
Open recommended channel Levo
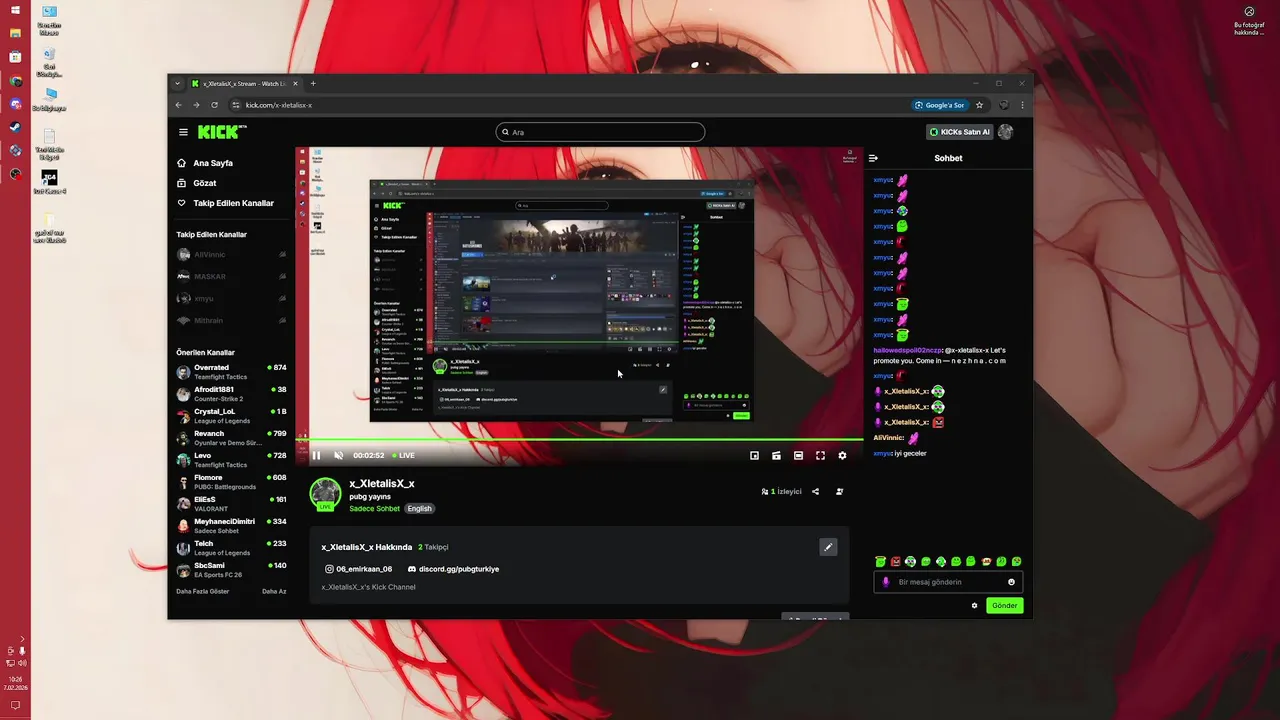pos(231,460)
